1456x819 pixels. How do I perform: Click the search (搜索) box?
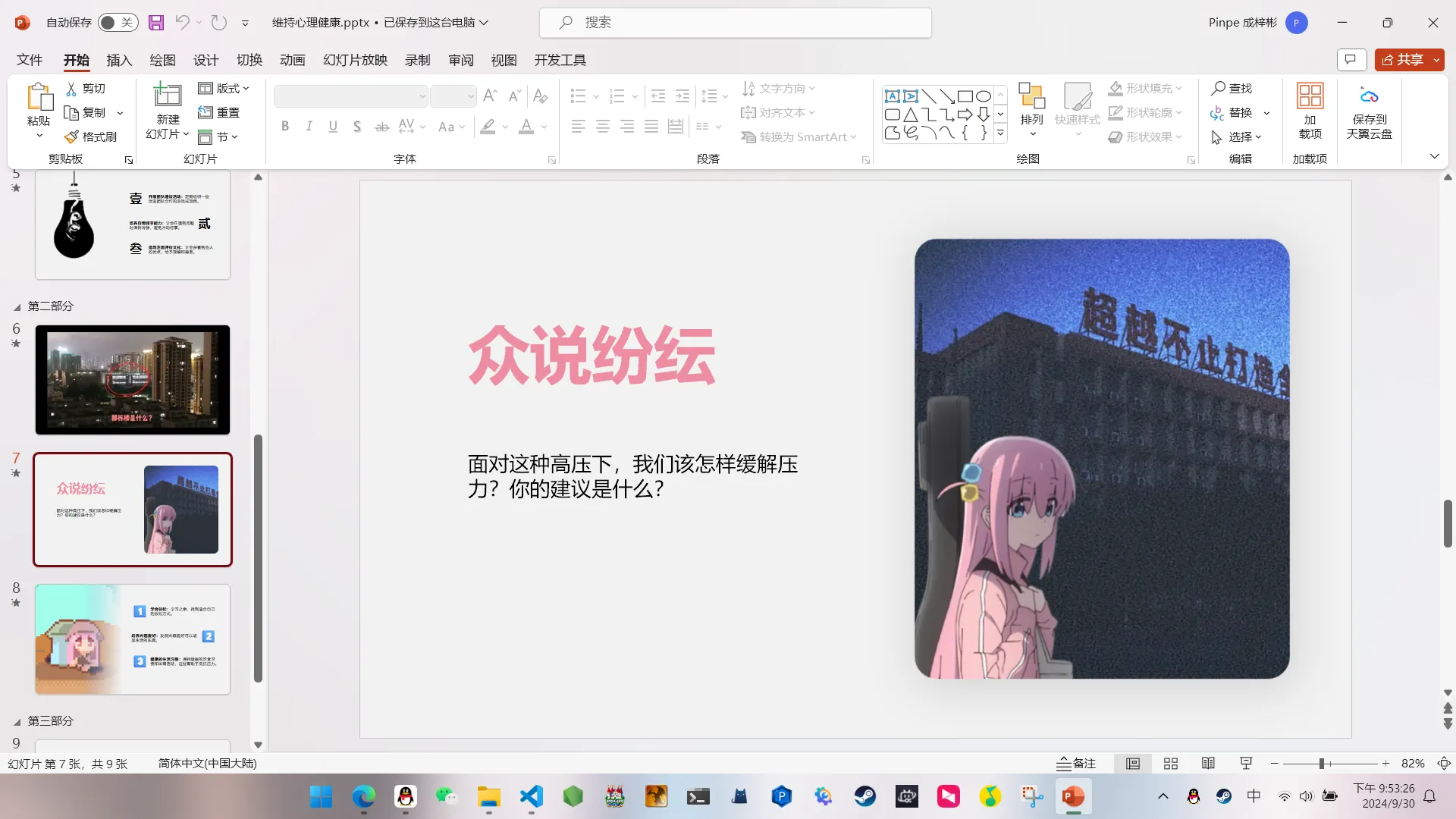pos(735,23)
